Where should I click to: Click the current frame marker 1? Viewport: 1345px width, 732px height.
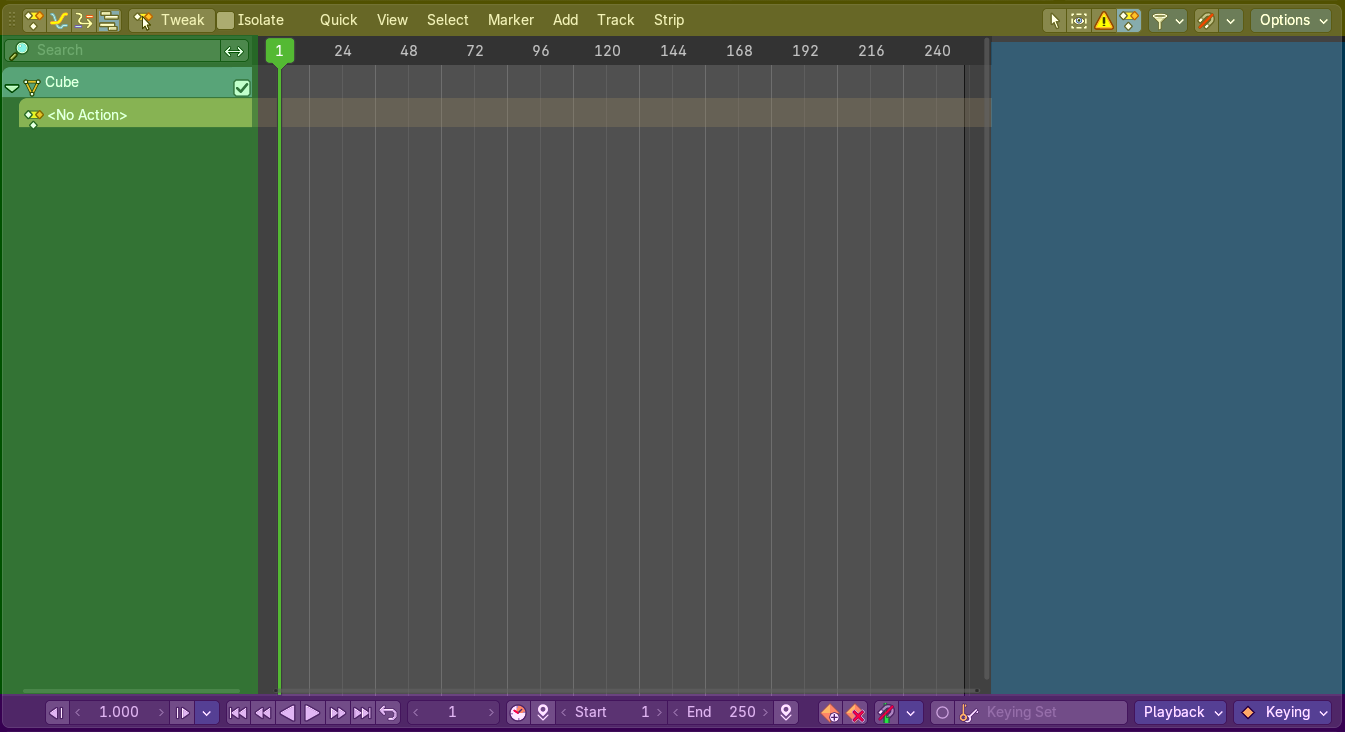click(x=280, y=51)
